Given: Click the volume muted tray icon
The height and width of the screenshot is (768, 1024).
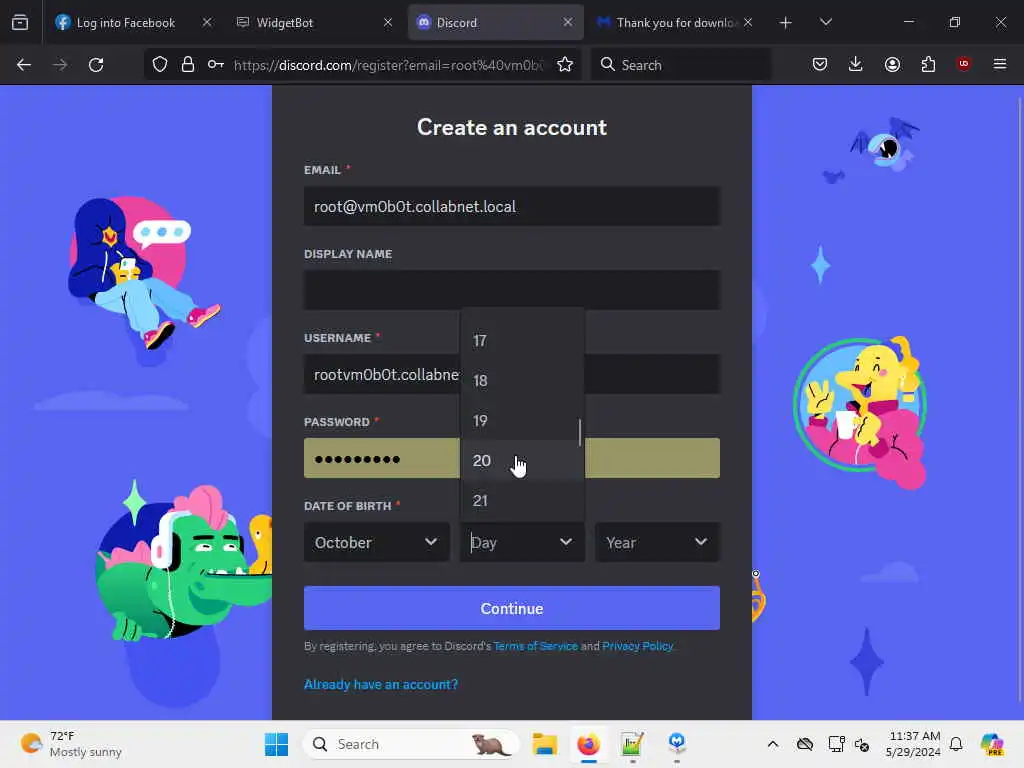Looking at the screenshot, I should tap(862, 744).
